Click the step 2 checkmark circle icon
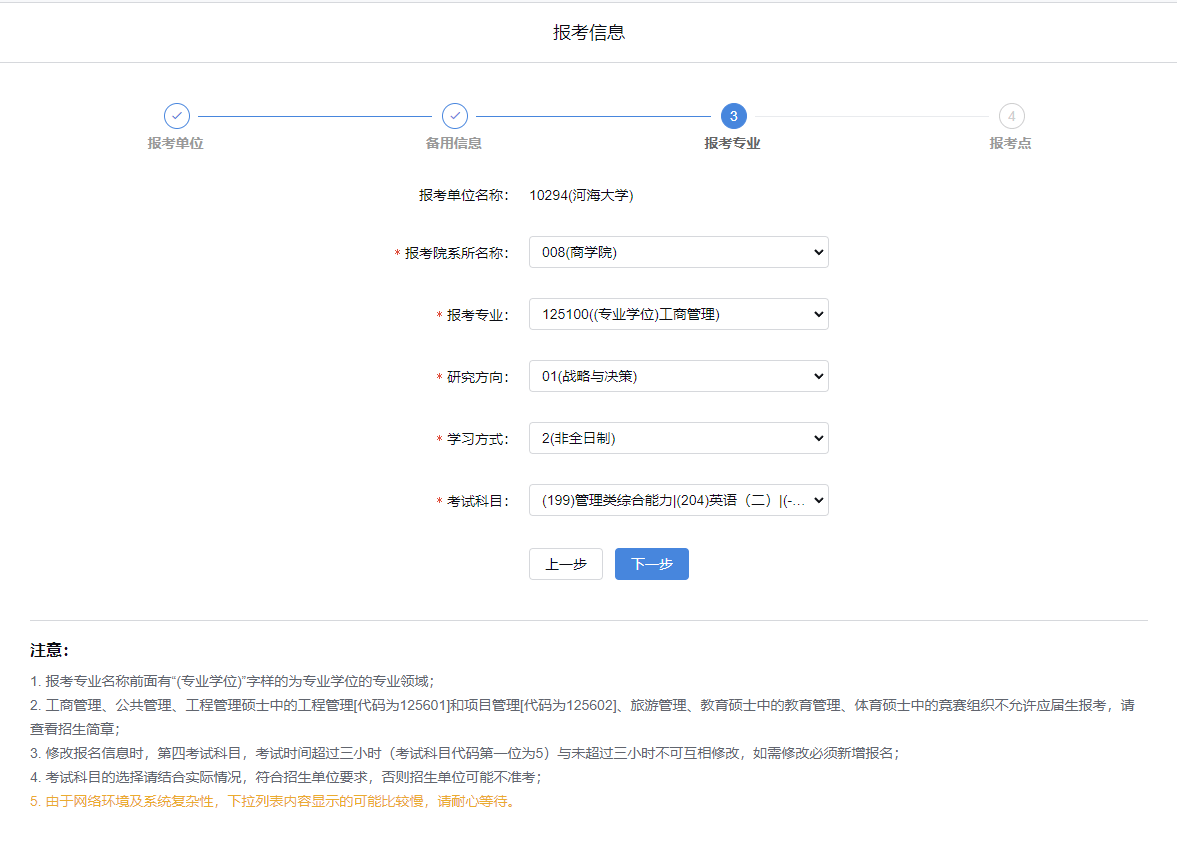The height and width of the screenshot is (852, 1177). click(x=455, y=116)
